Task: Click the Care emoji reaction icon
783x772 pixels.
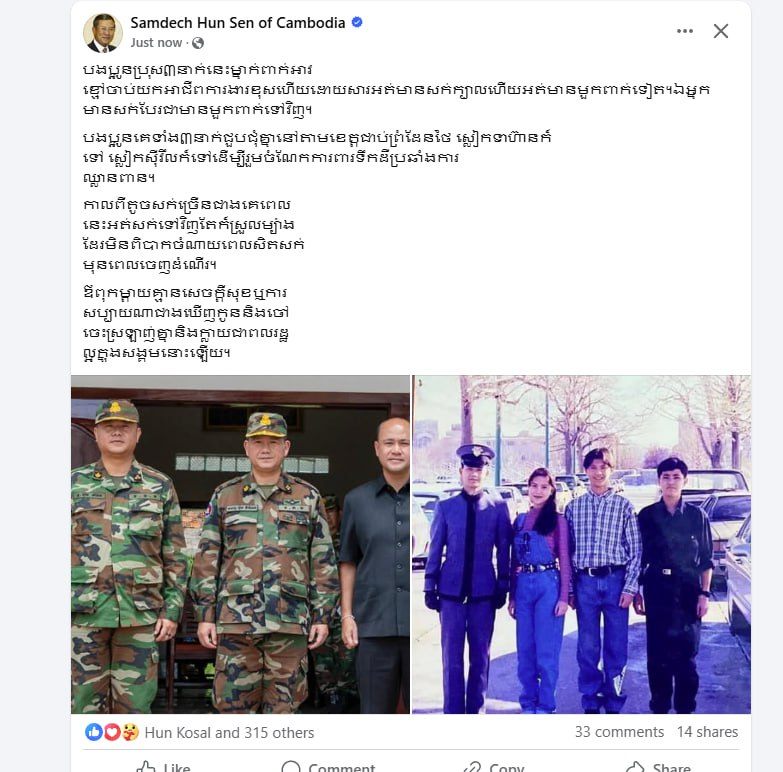Action: pyautogui.click(x=129, y=732)
